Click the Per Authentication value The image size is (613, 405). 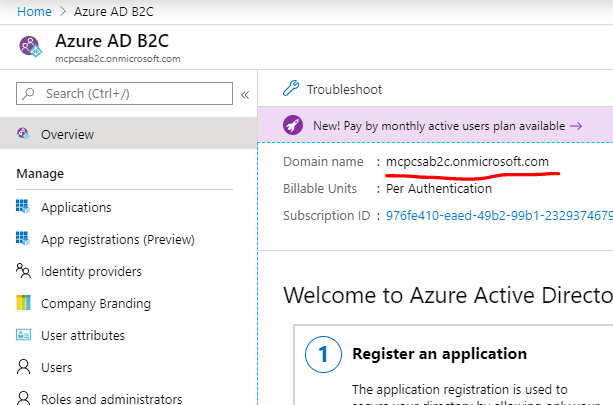coord(439,188)
